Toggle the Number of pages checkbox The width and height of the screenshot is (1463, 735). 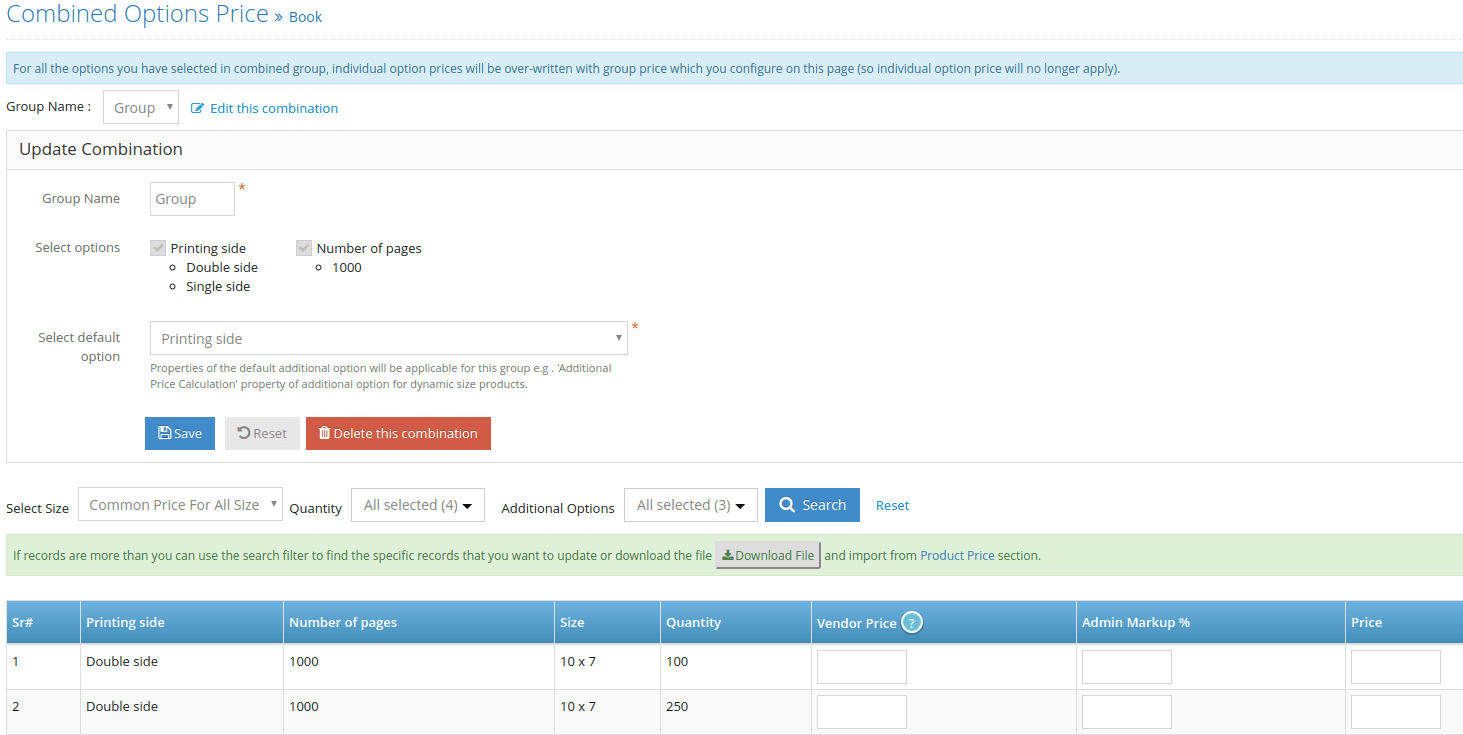304,248
